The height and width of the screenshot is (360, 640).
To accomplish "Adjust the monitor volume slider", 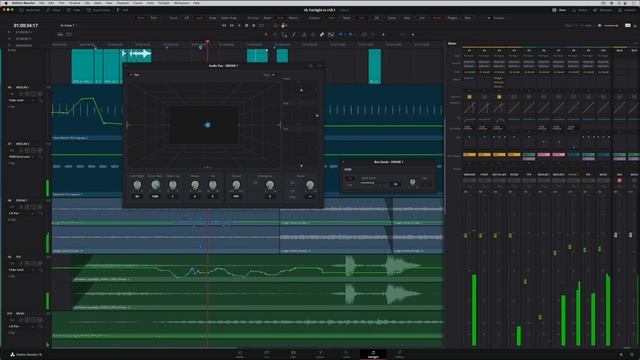I will coord(611,25).
